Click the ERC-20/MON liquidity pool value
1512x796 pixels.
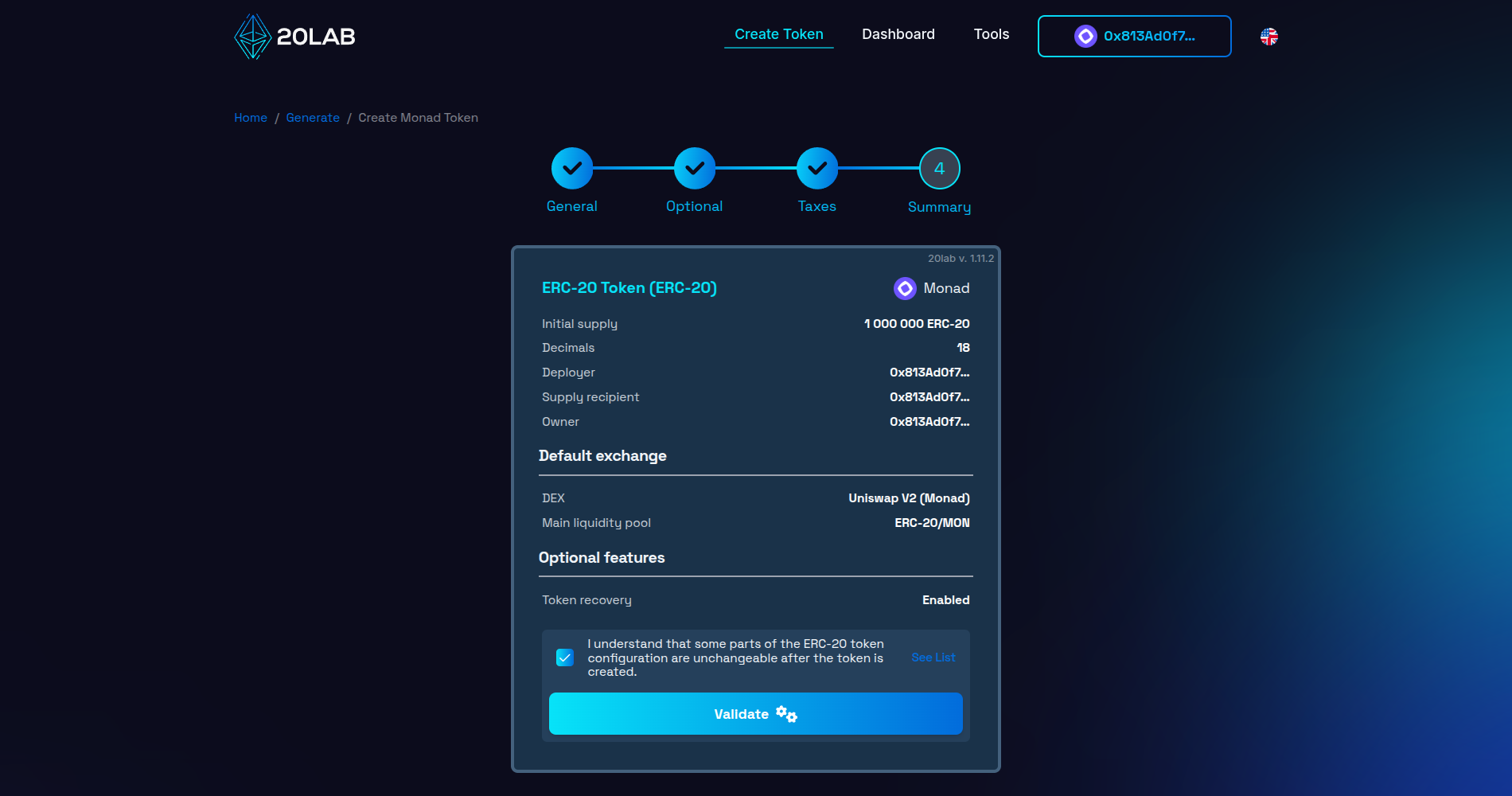tap(933, 523)
